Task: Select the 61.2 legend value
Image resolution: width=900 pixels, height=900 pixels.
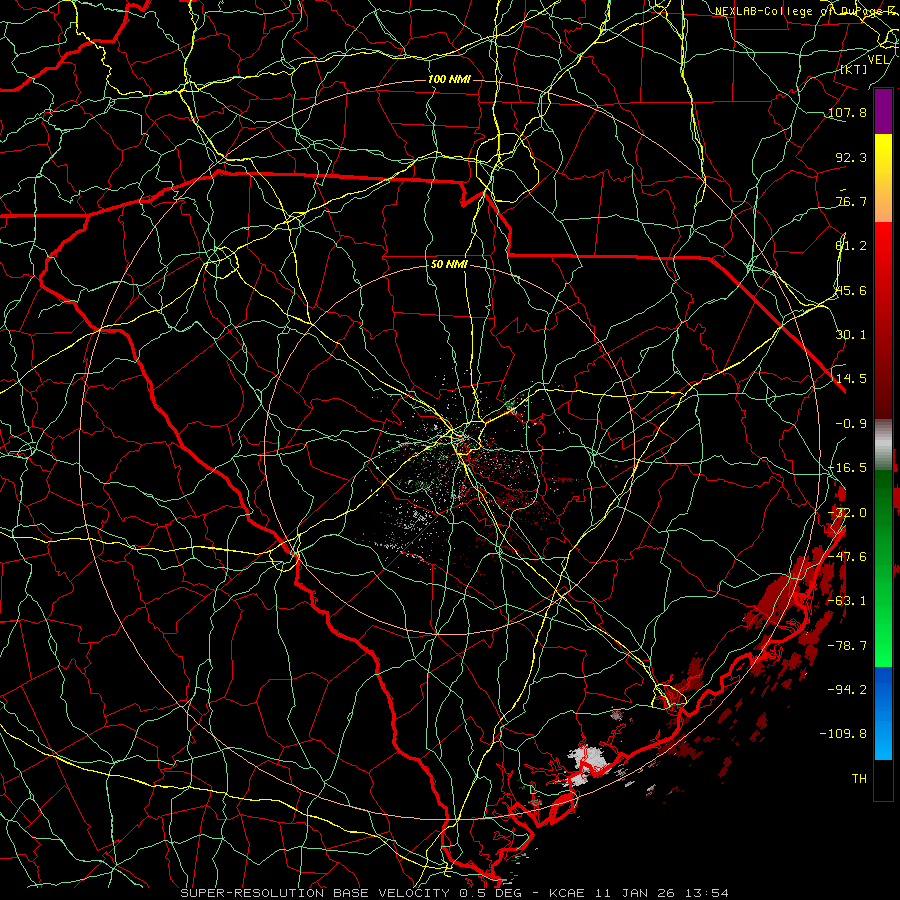Action: point(851,246)
